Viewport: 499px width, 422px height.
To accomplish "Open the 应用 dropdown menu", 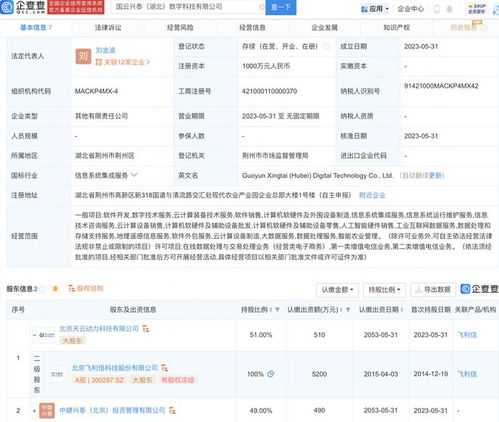I will tap(375, 9).
